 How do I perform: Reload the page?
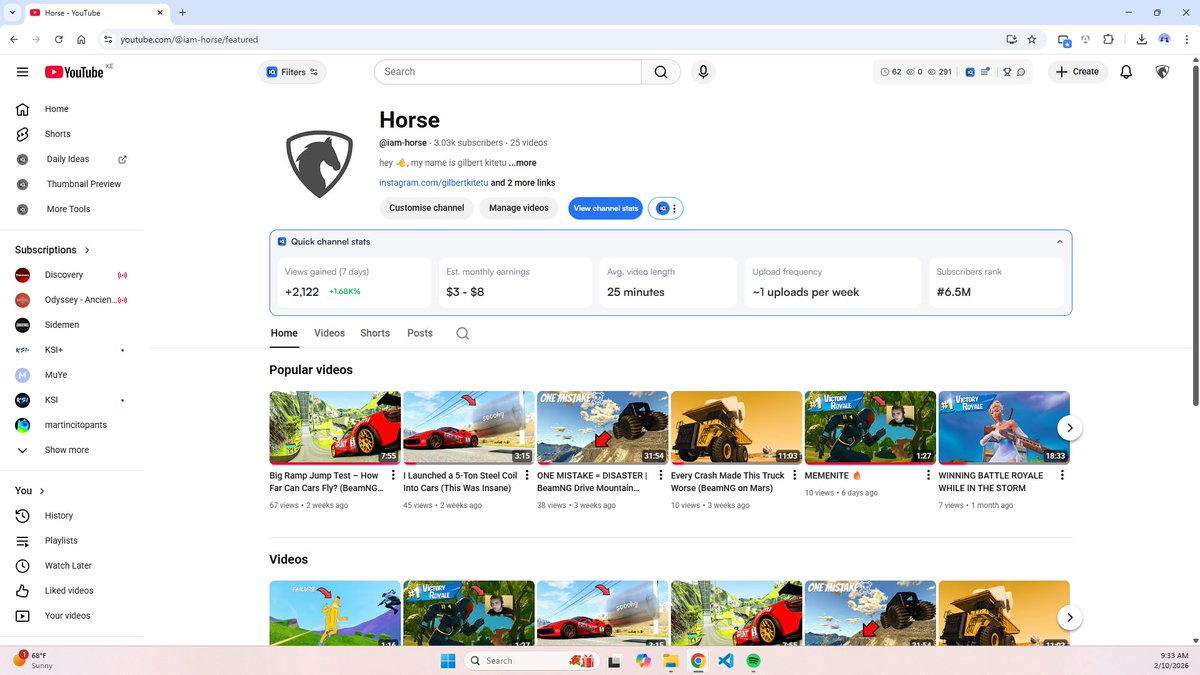(59, 39)
